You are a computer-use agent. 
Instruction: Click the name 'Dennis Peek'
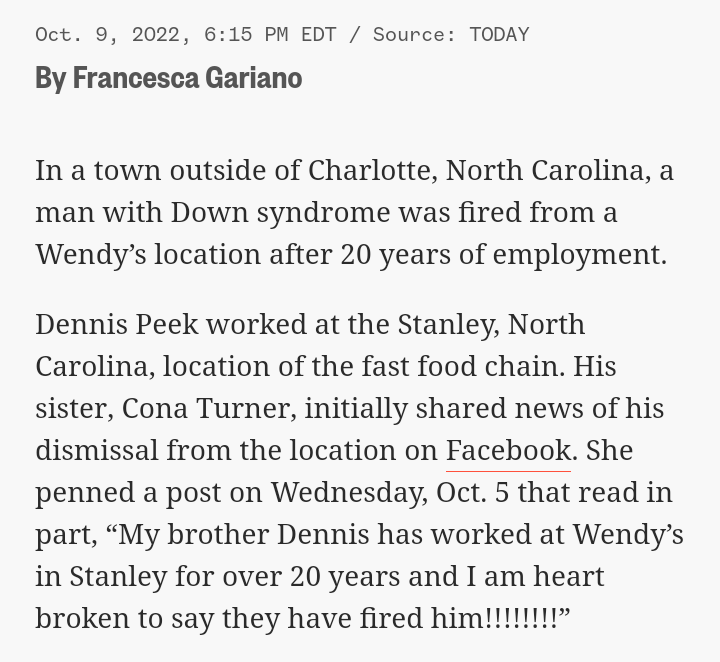pyautogui.click(x=117, y=325)
